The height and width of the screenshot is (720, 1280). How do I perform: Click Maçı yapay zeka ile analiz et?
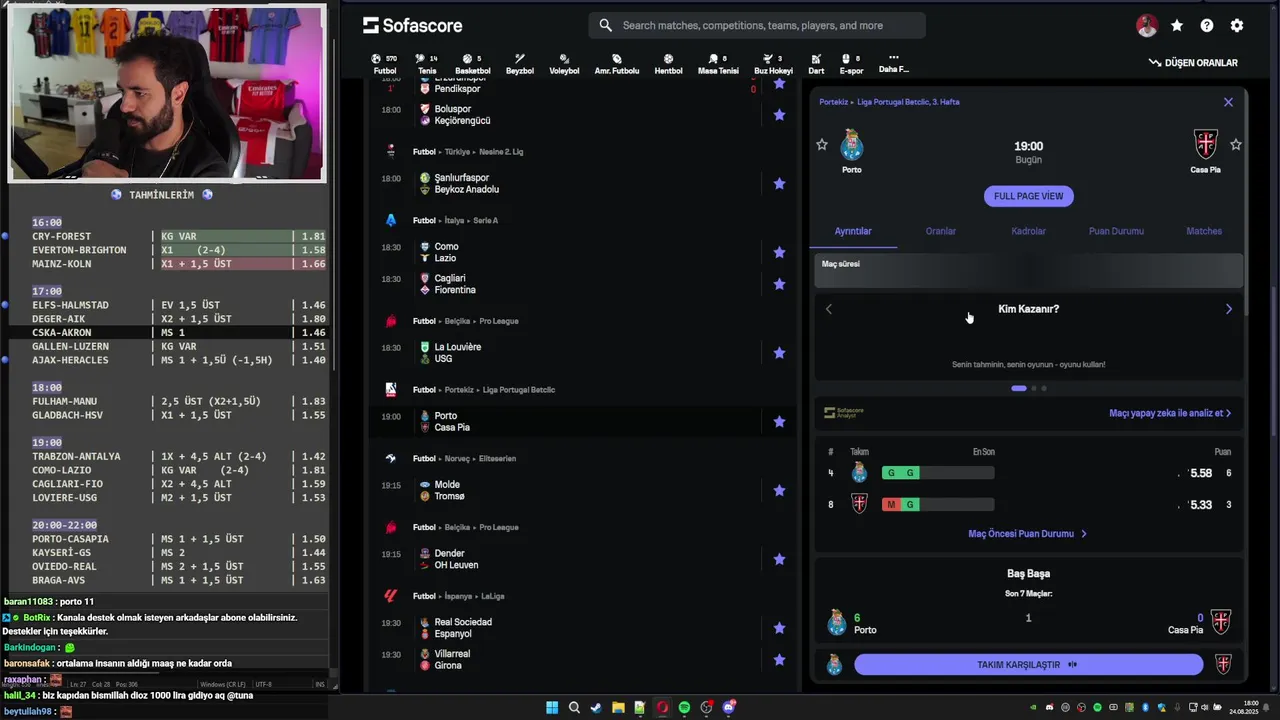click(x=1170, y=413)
